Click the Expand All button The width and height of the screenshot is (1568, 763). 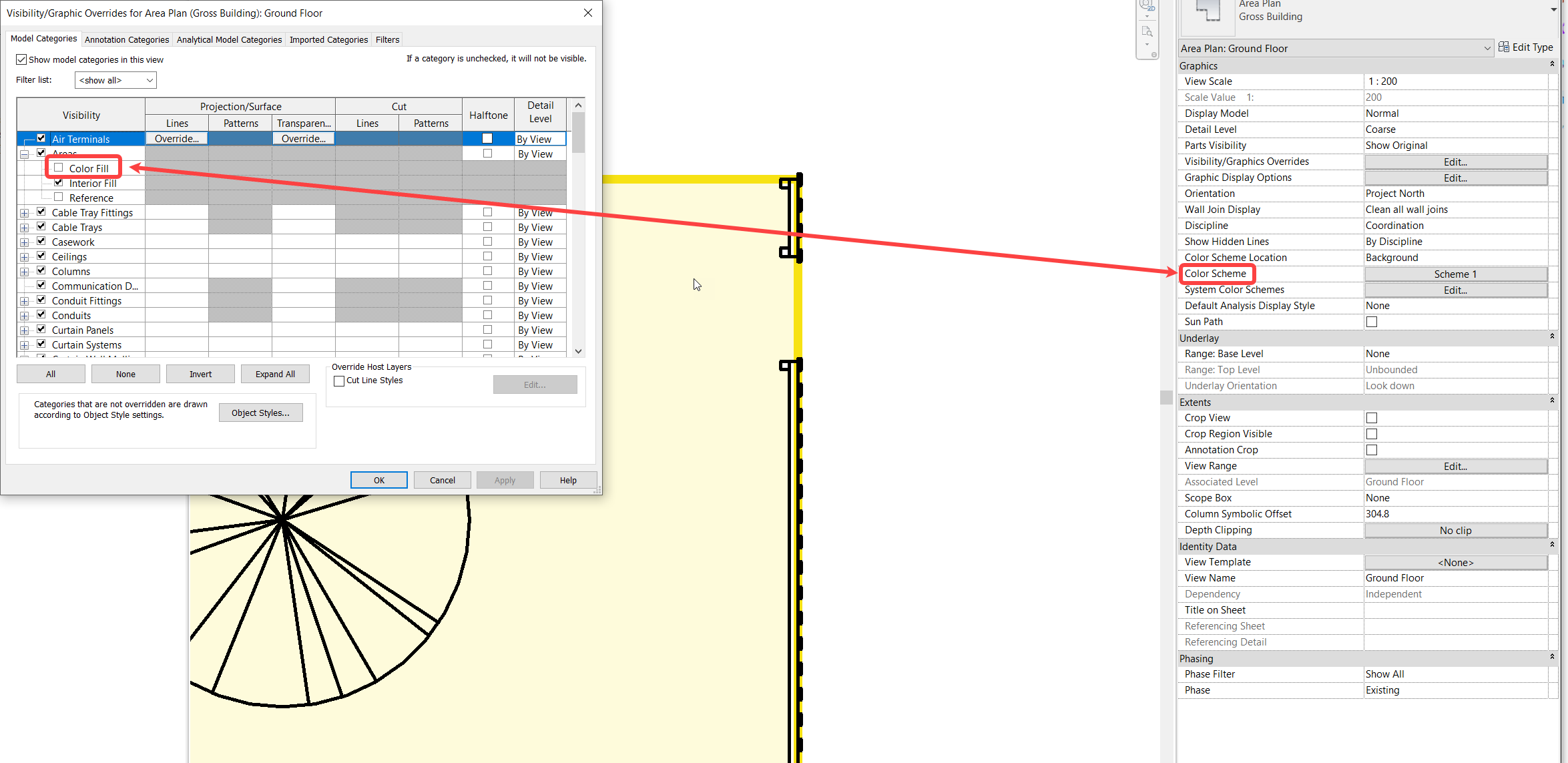pos(274,373)
